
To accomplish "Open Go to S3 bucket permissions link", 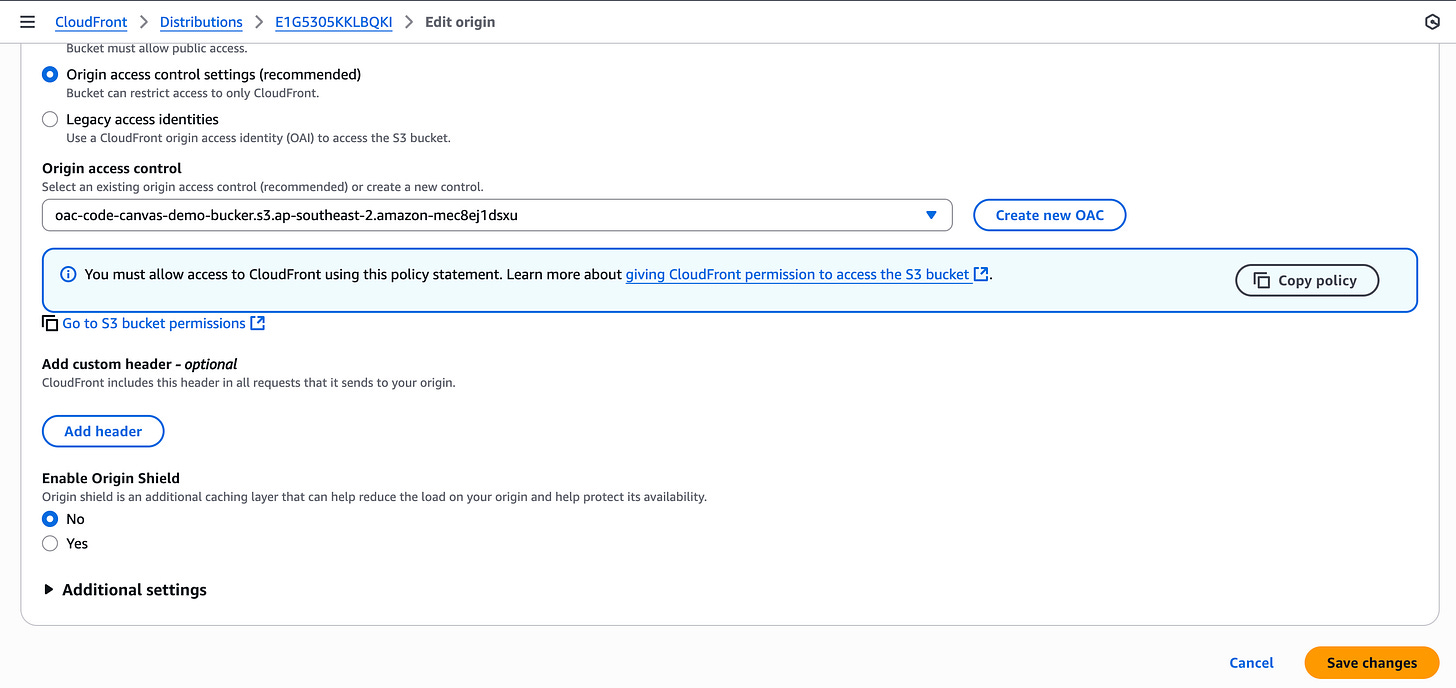I will (x=154, y=323).
